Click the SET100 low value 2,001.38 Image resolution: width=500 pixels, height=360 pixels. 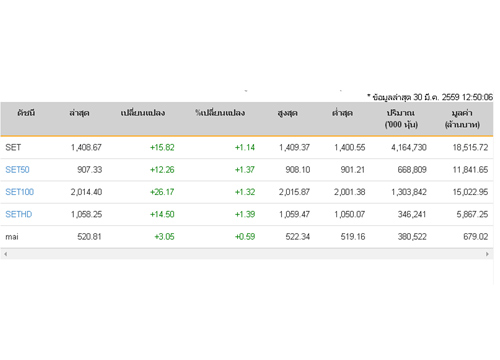coord(350,192)
